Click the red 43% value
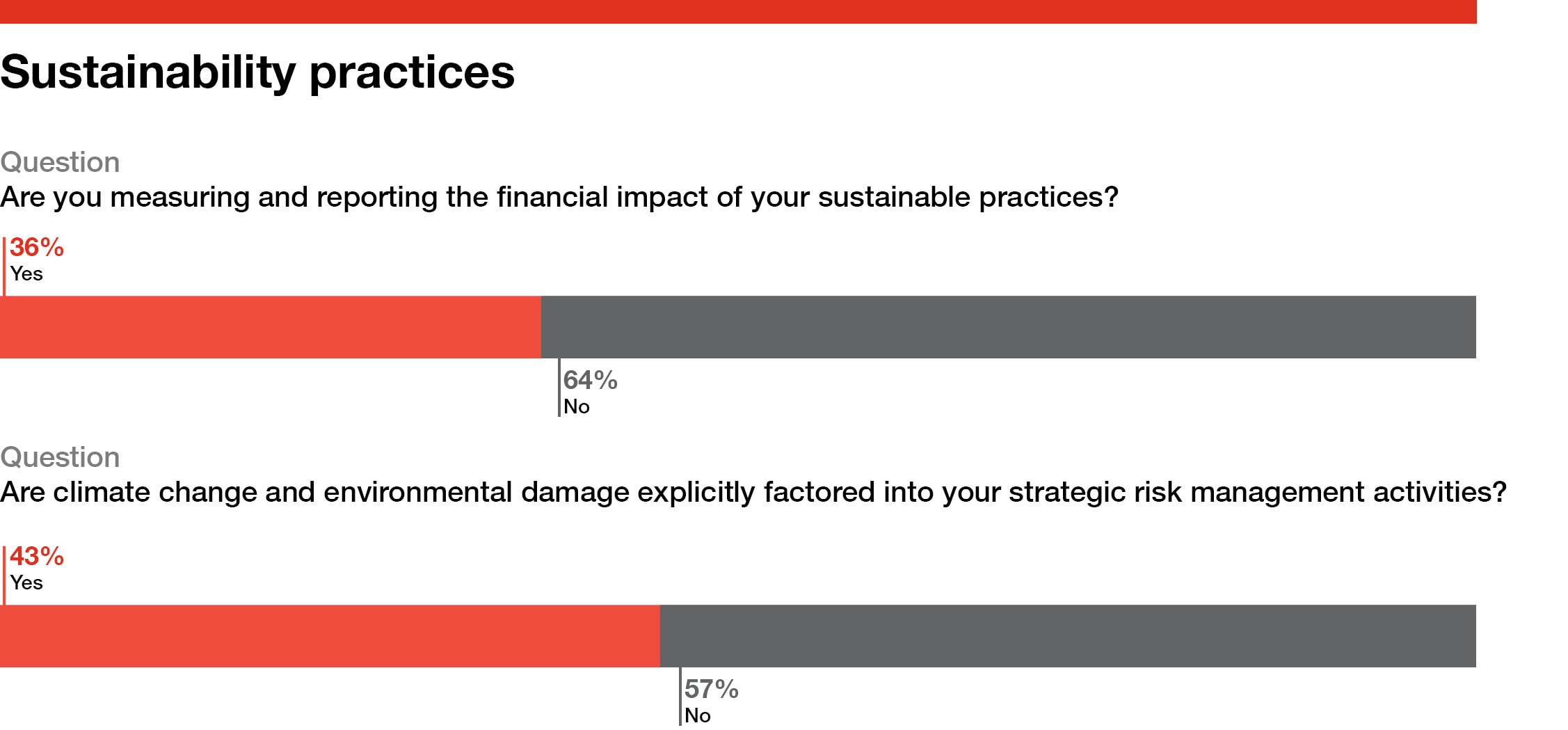 [x=37, y=557]
